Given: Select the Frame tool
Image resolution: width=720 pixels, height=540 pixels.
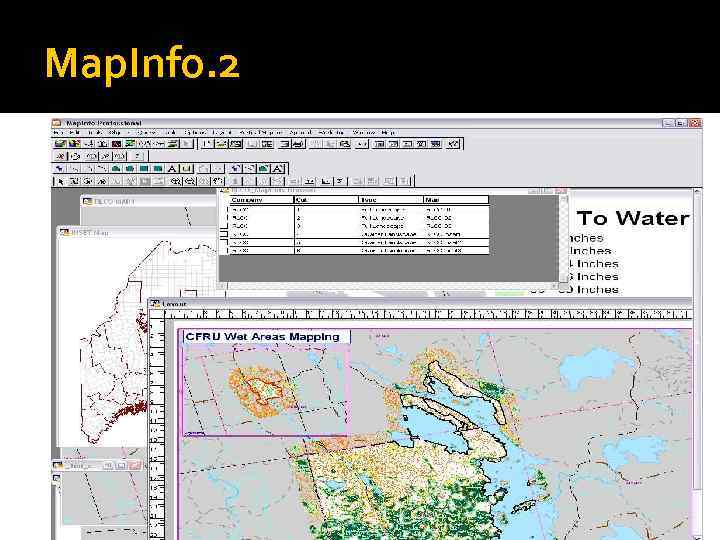Looking at the screenshot, I should (186, 169).
